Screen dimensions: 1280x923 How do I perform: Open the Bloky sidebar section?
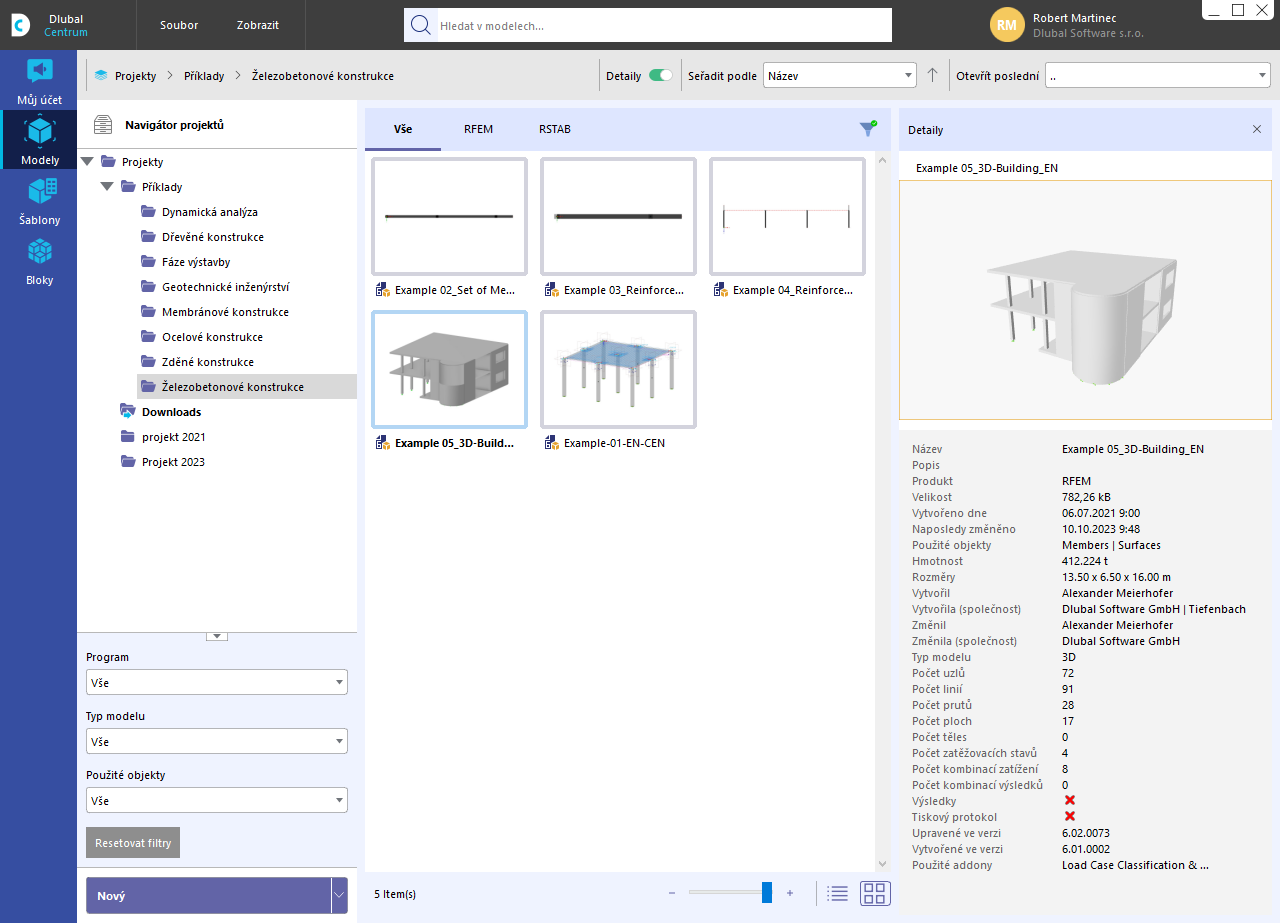pos(39,261)
